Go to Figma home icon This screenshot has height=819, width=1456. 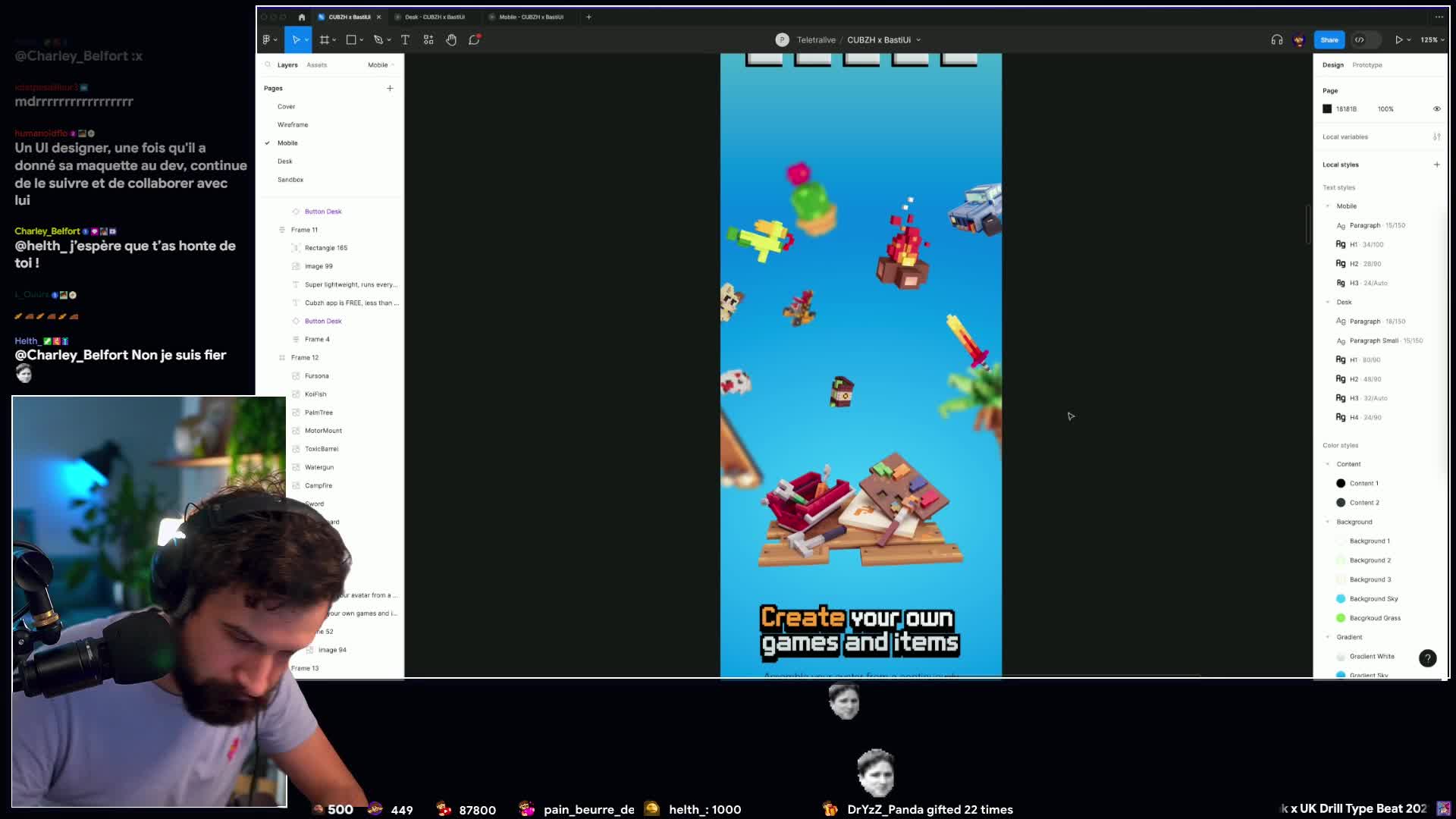(302, 17)
